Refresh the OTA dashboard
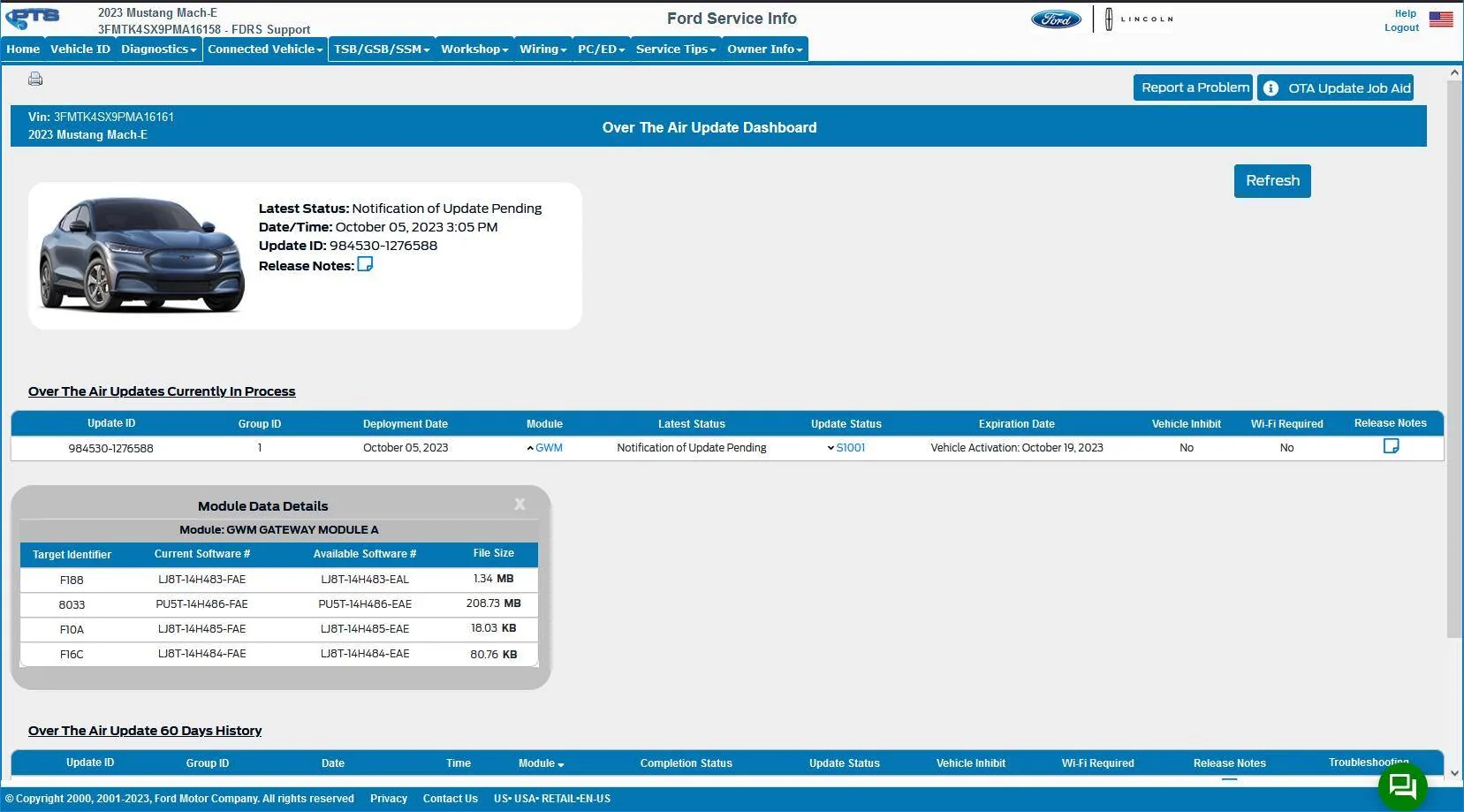This screenshot has width=1464, height=812. pos(1272,181)
